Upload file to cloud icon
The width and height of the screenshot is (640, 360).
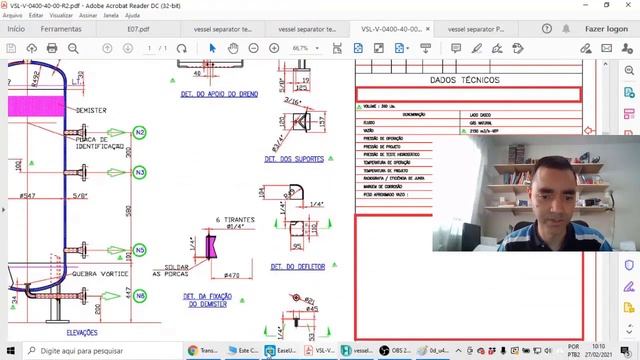tap(31, 48)
